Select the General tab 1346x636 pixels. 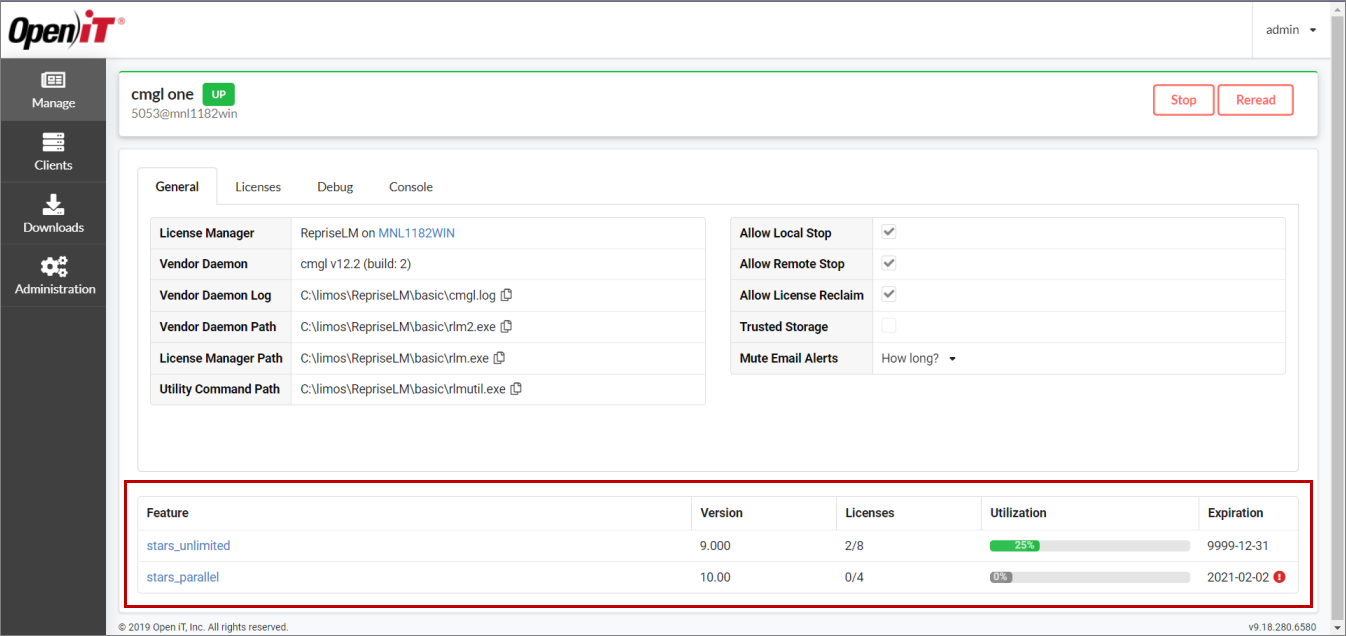point(177,187)
